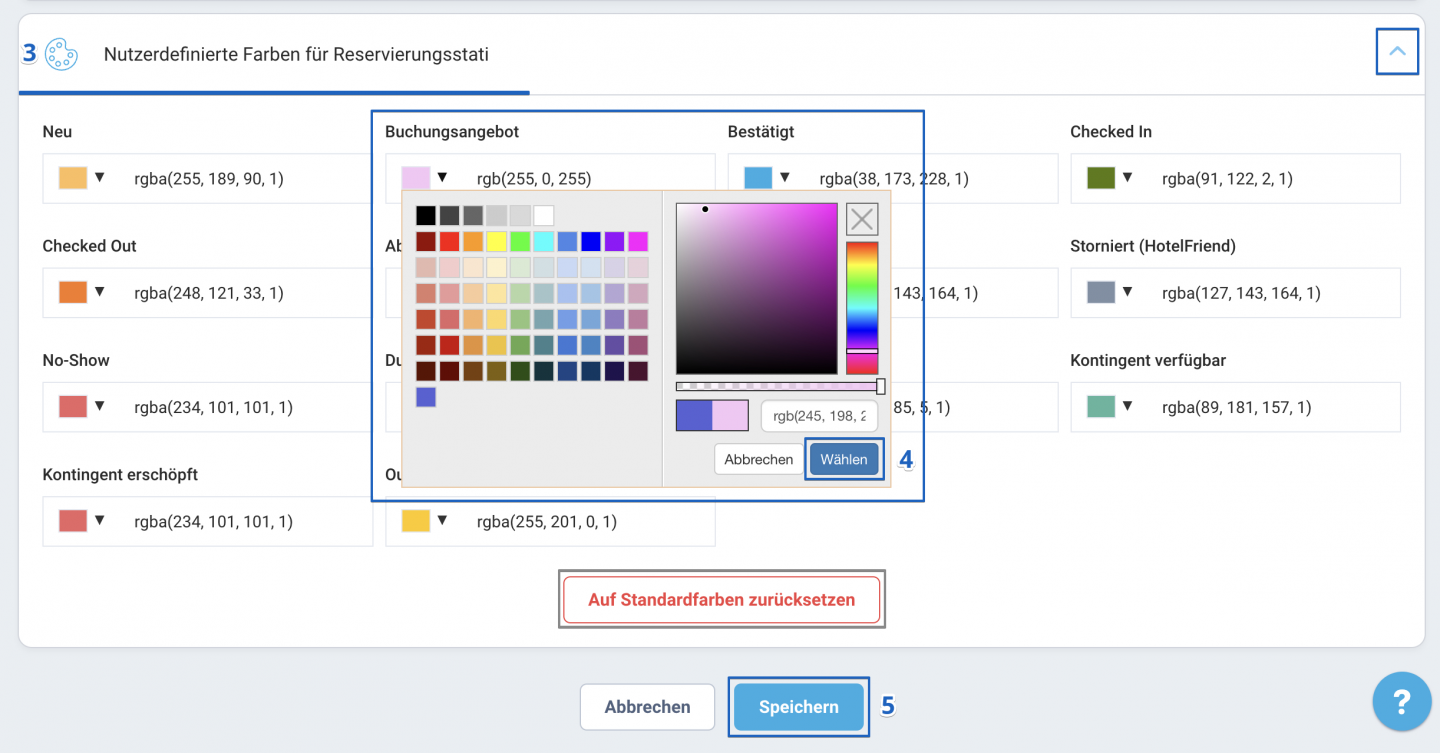This screenshot has width=1440, height=753.
Task: Click the Storniert (HotelFriend) rgba(127, 143, 164, 1) field
Action: pyautogui.click(x=1236, y=293)
